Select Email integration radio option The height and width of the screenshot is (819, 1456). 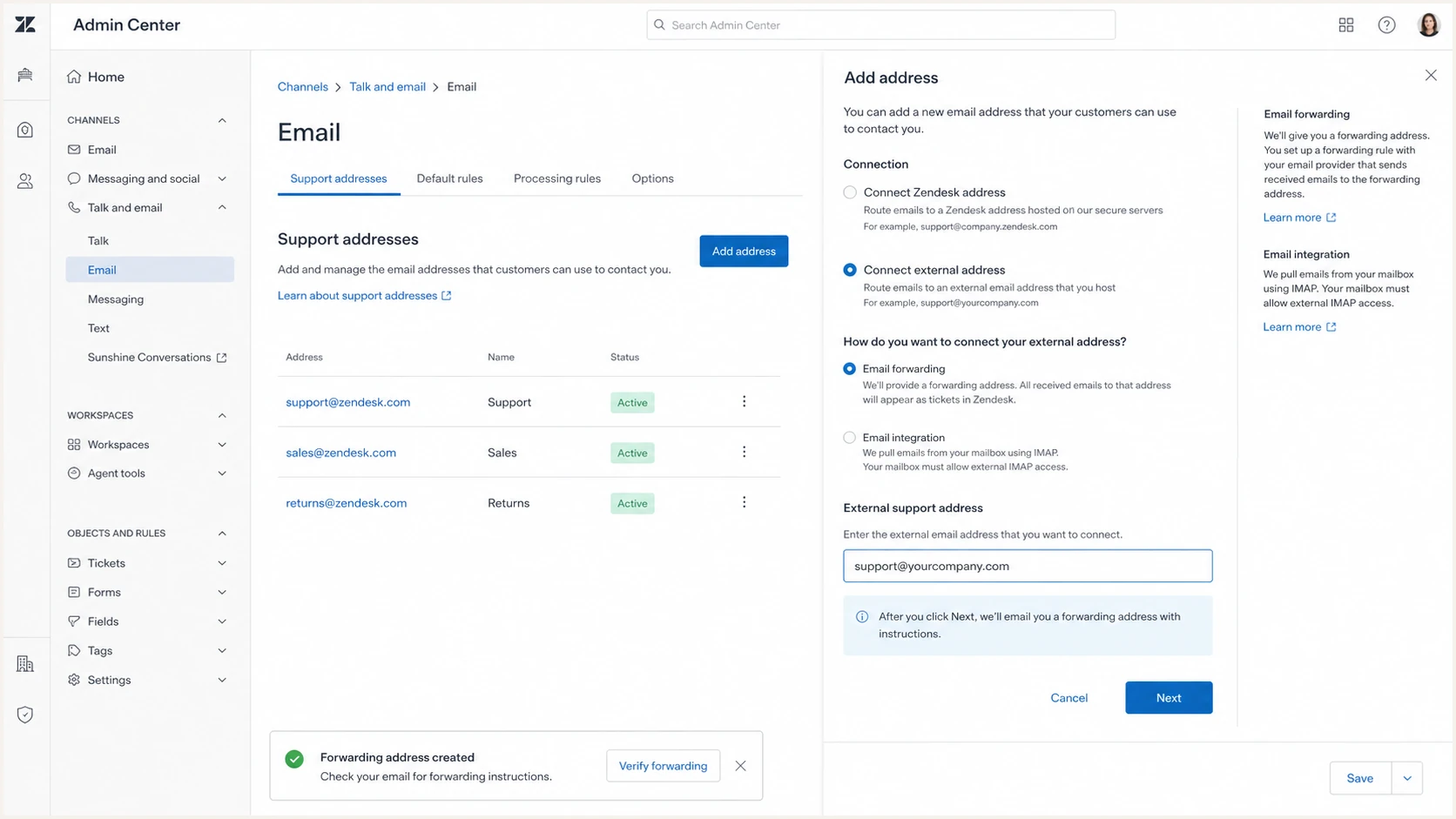pos(850,438)
